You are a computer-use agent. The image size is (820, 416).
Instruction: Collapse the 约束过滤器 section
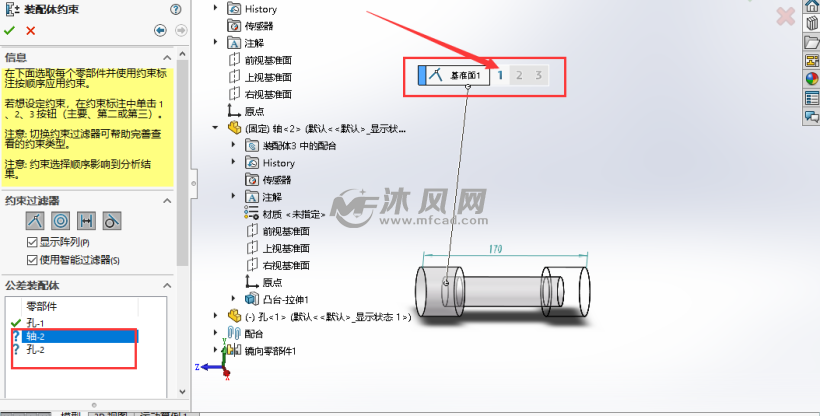[167, 201]
